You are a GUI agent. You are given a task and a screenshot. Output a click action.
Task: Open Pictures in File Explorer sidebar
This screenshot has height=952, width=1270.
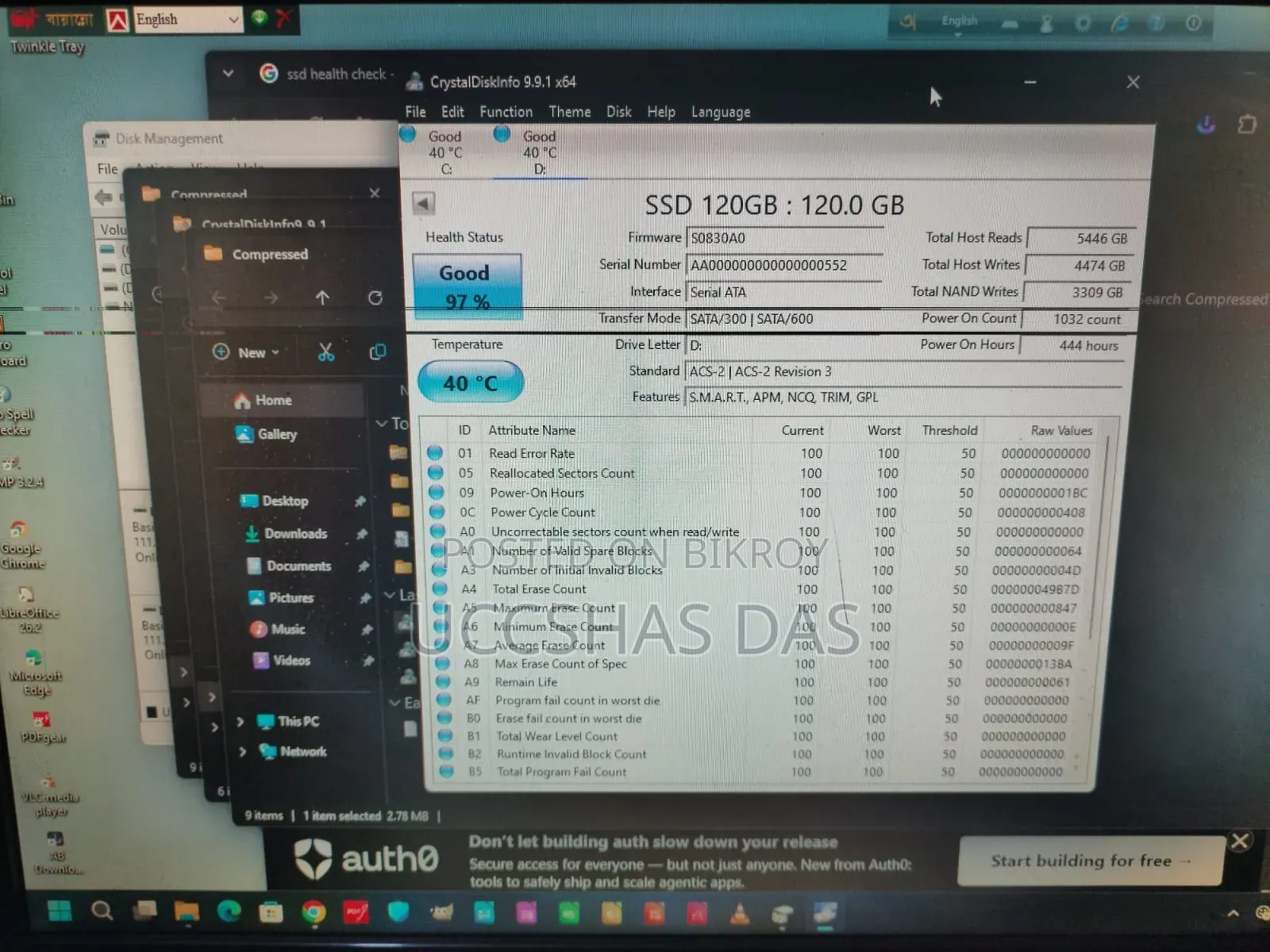[x=281, y=597]
